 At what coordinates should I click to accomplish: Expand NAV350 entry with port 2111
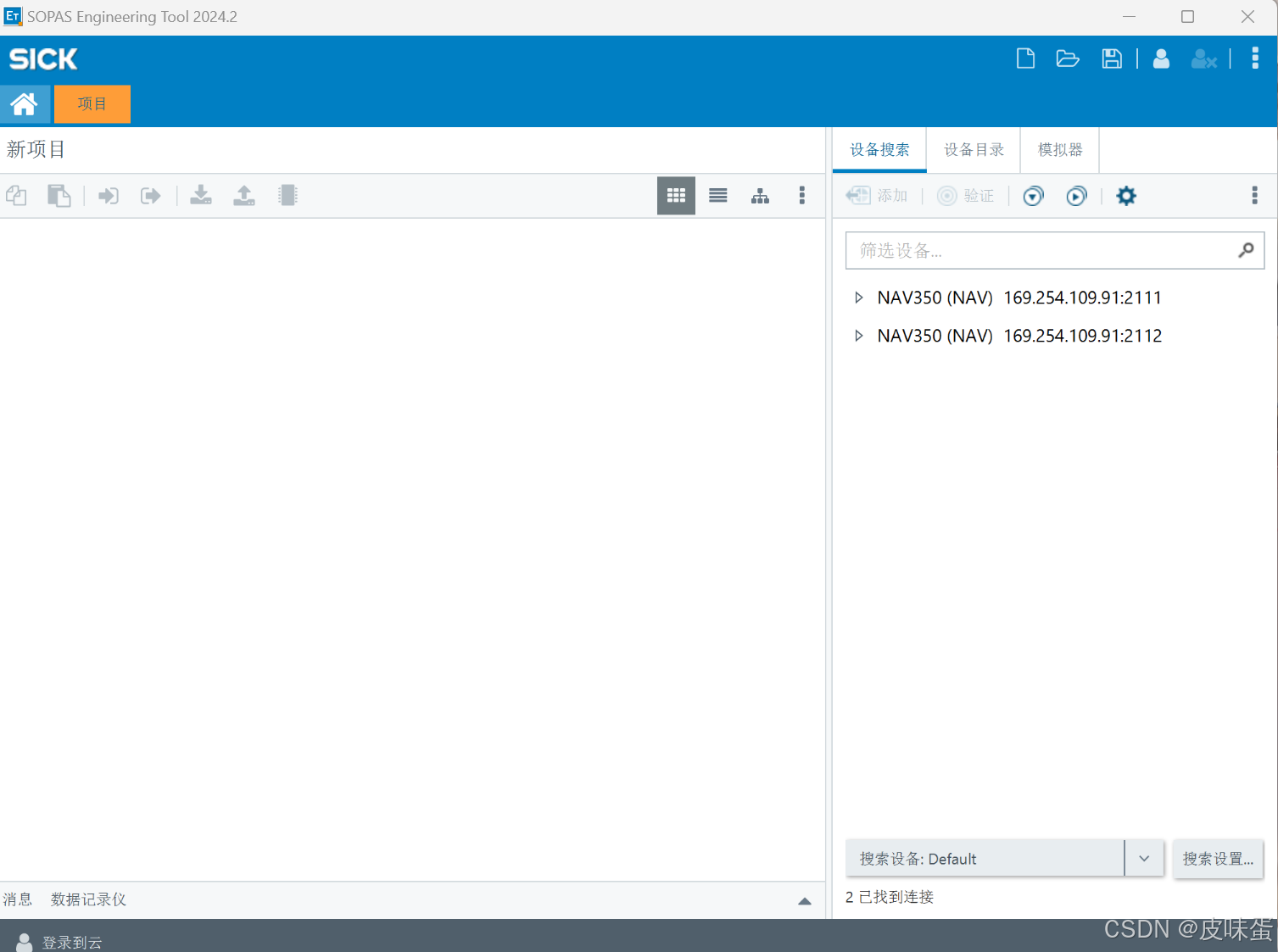click(x=859, y=298)
